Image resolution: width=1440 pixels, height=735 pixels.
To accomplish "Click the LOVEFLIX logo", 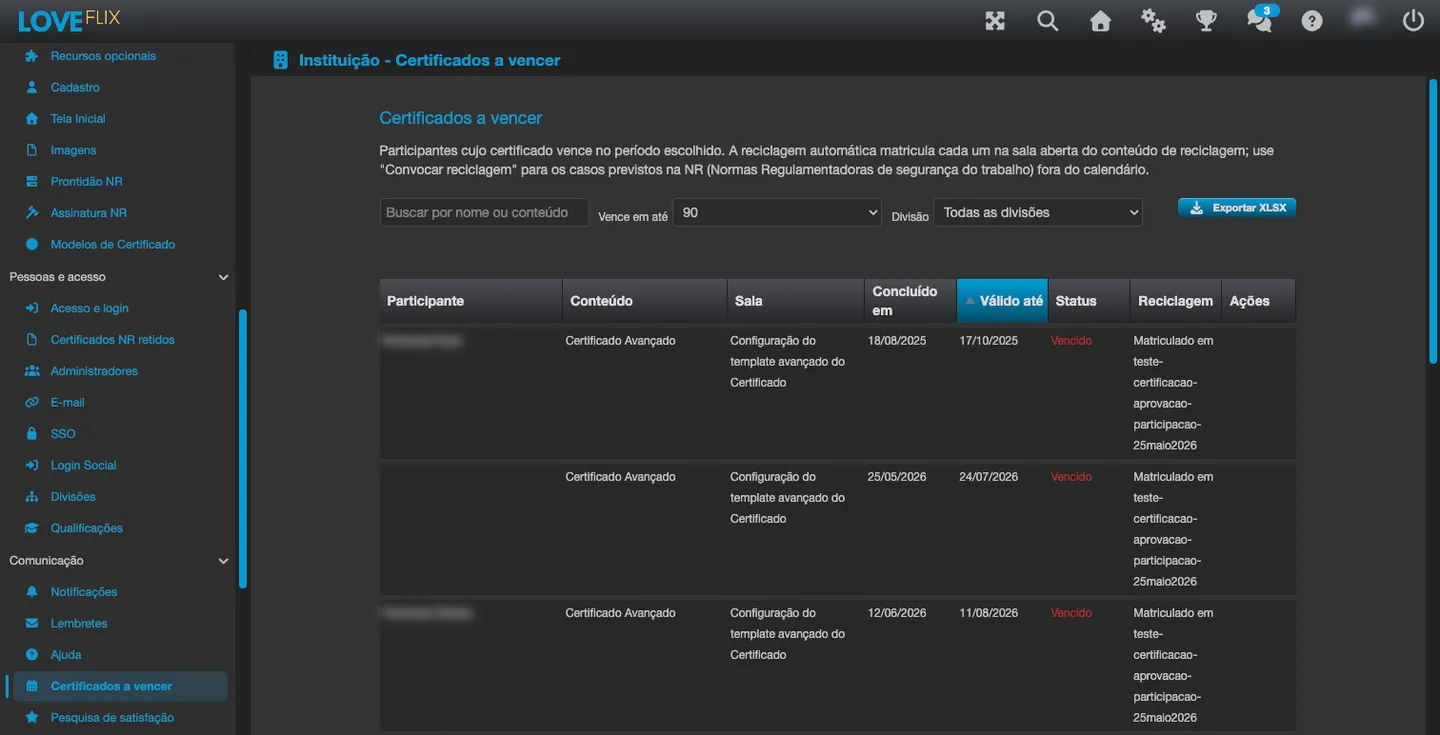I will pyautogui.click(x=69, y=19).
